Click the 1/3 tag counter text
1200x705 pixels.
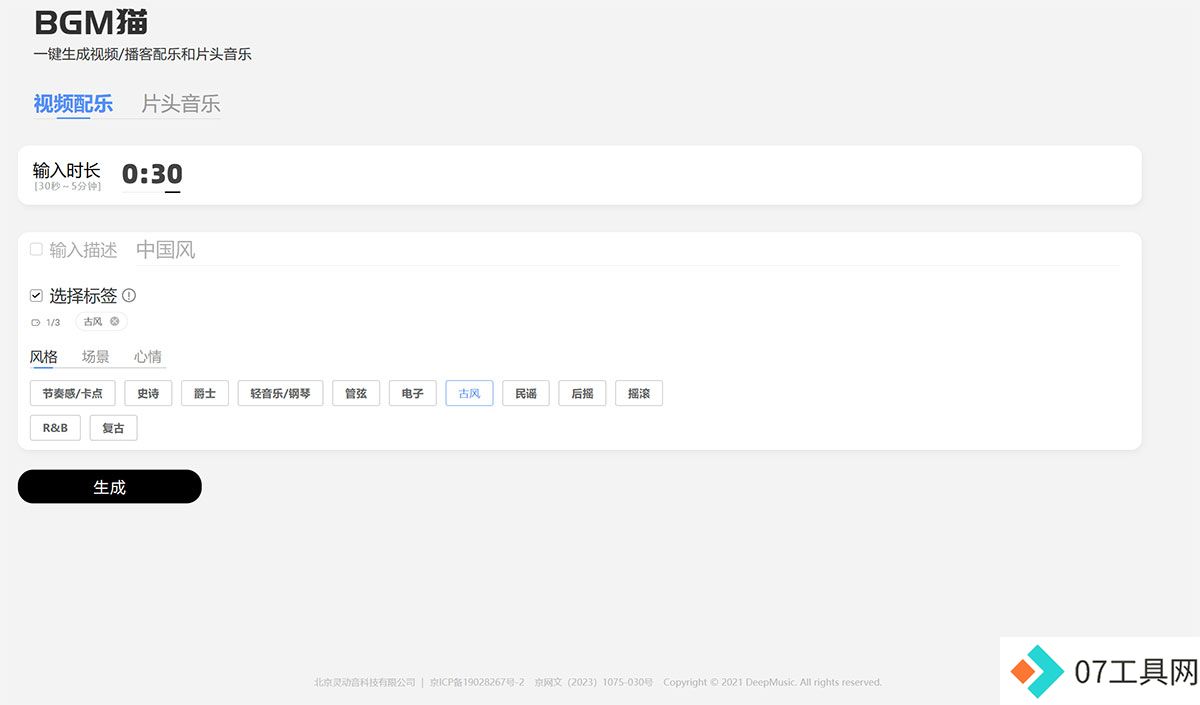tap(53, 323)
